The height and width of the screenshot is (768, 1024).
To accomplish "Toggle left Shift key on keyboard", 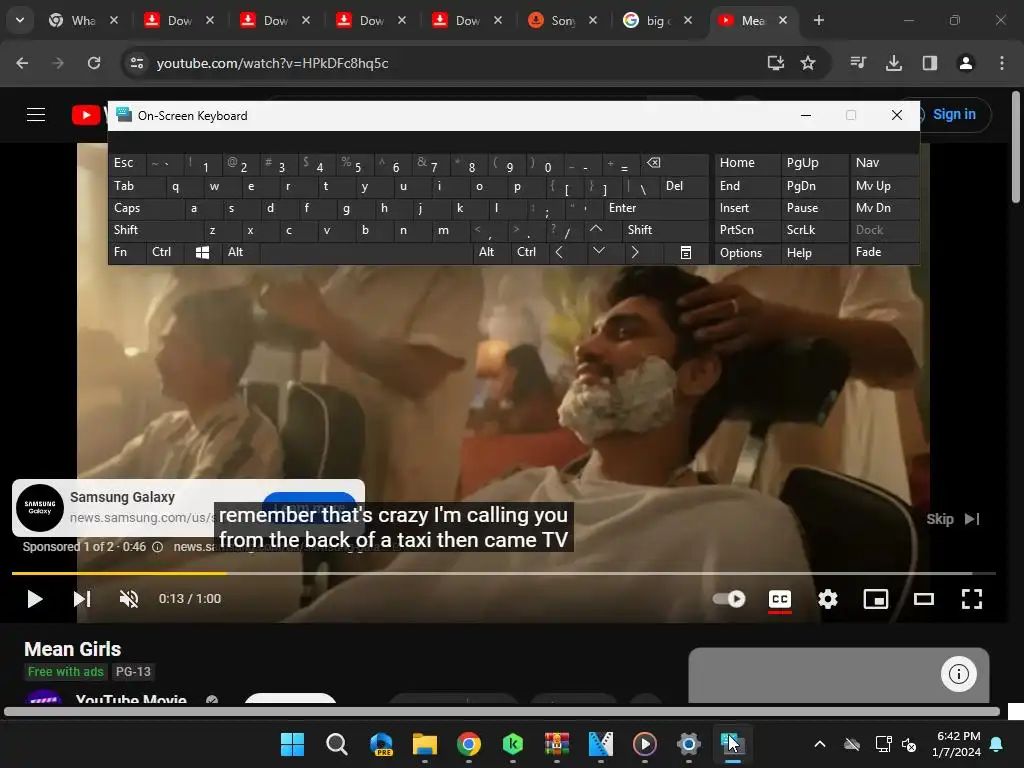I will [x=155, y=231].
